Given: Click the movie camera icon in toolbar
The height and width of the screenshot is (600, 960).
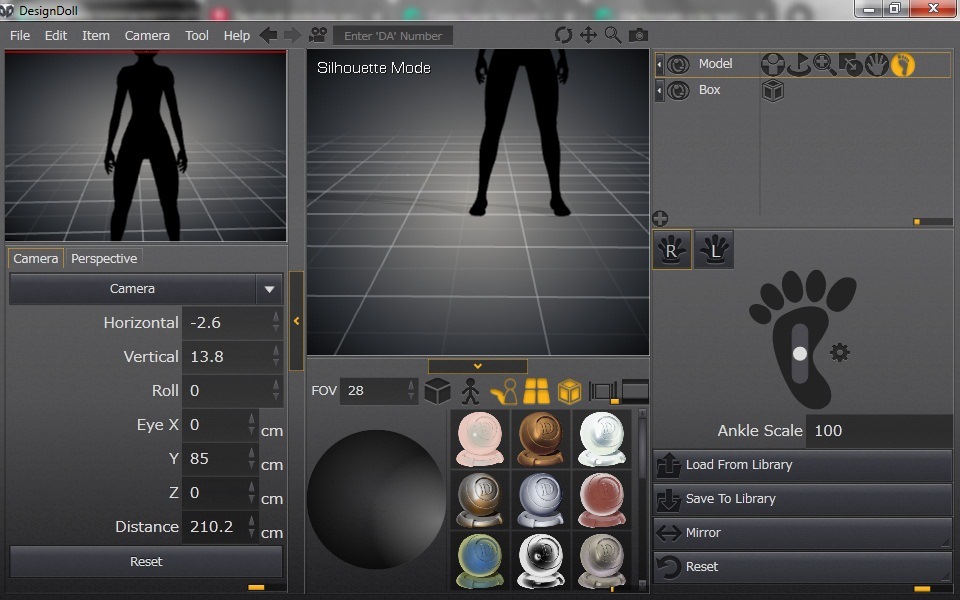Looking at the screenshot, I should pyautogui.click(x=317, y=35).
